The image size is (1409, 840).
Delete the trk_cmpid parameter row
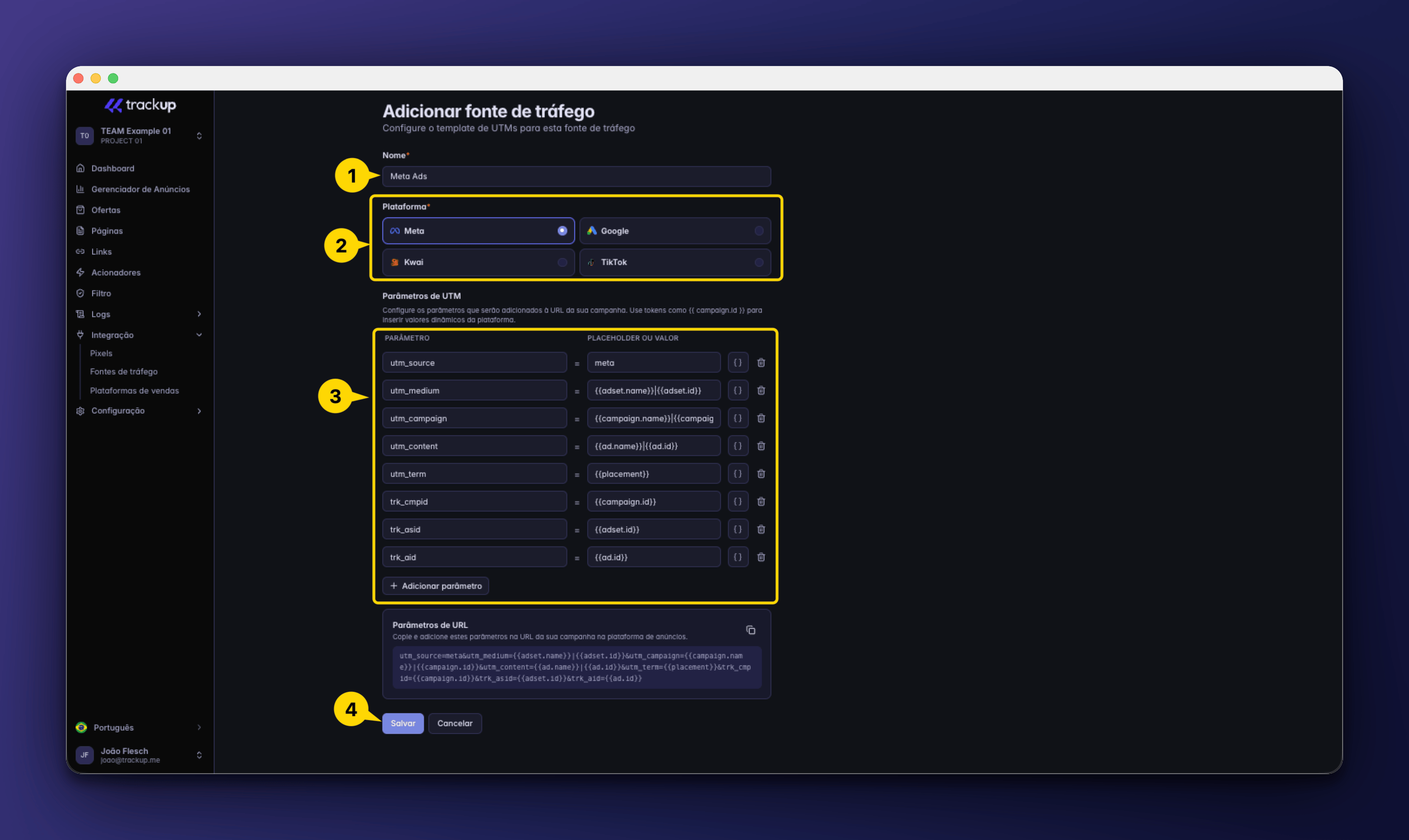tap(762, 501)
